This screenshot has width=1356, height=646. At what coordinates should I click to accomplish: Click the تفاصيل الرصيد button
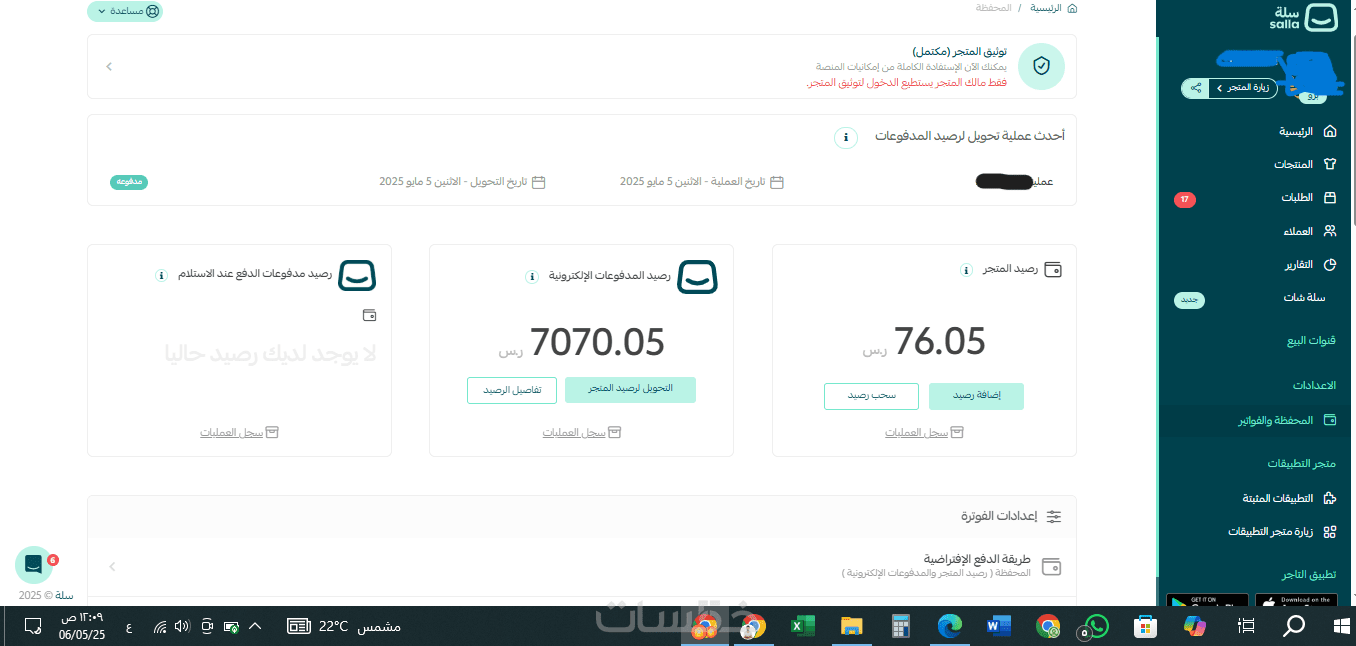click(512, 390)
